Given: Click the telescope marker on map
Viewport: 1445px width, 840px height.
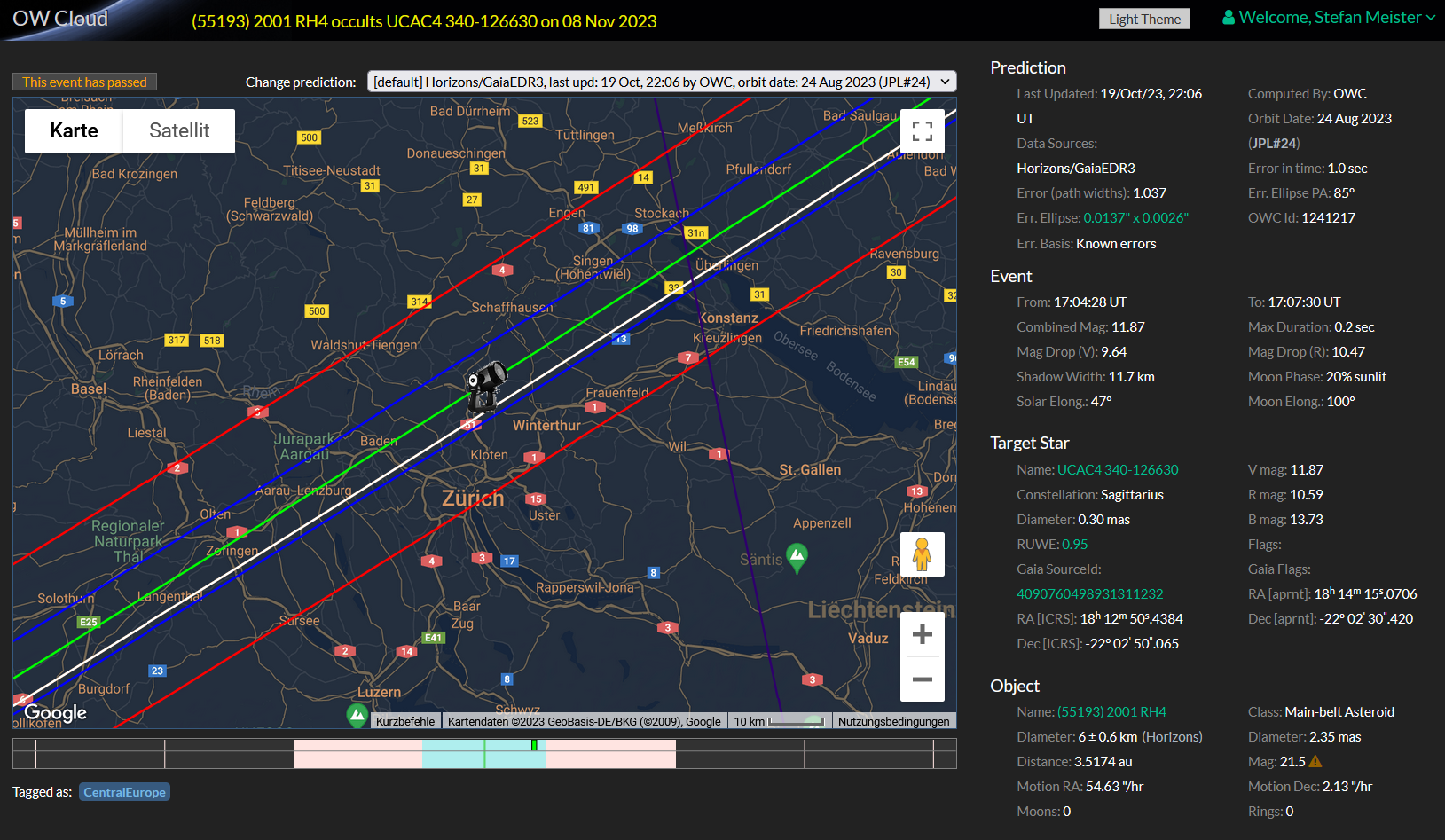Looking at the screenshot, I should tap(485, 387).
